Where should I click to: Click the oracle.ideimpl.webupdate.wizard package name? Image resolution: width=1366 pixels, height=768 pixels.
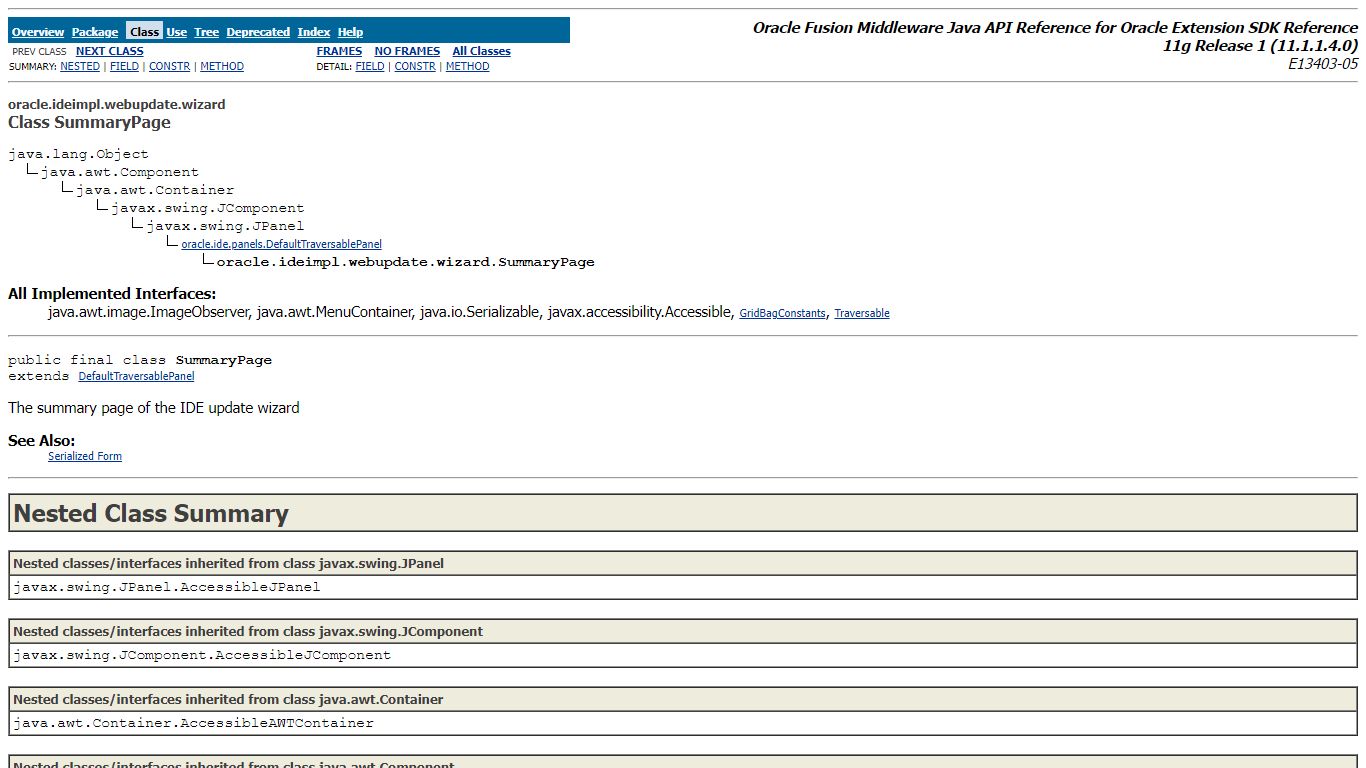click(x=116, y=104)
